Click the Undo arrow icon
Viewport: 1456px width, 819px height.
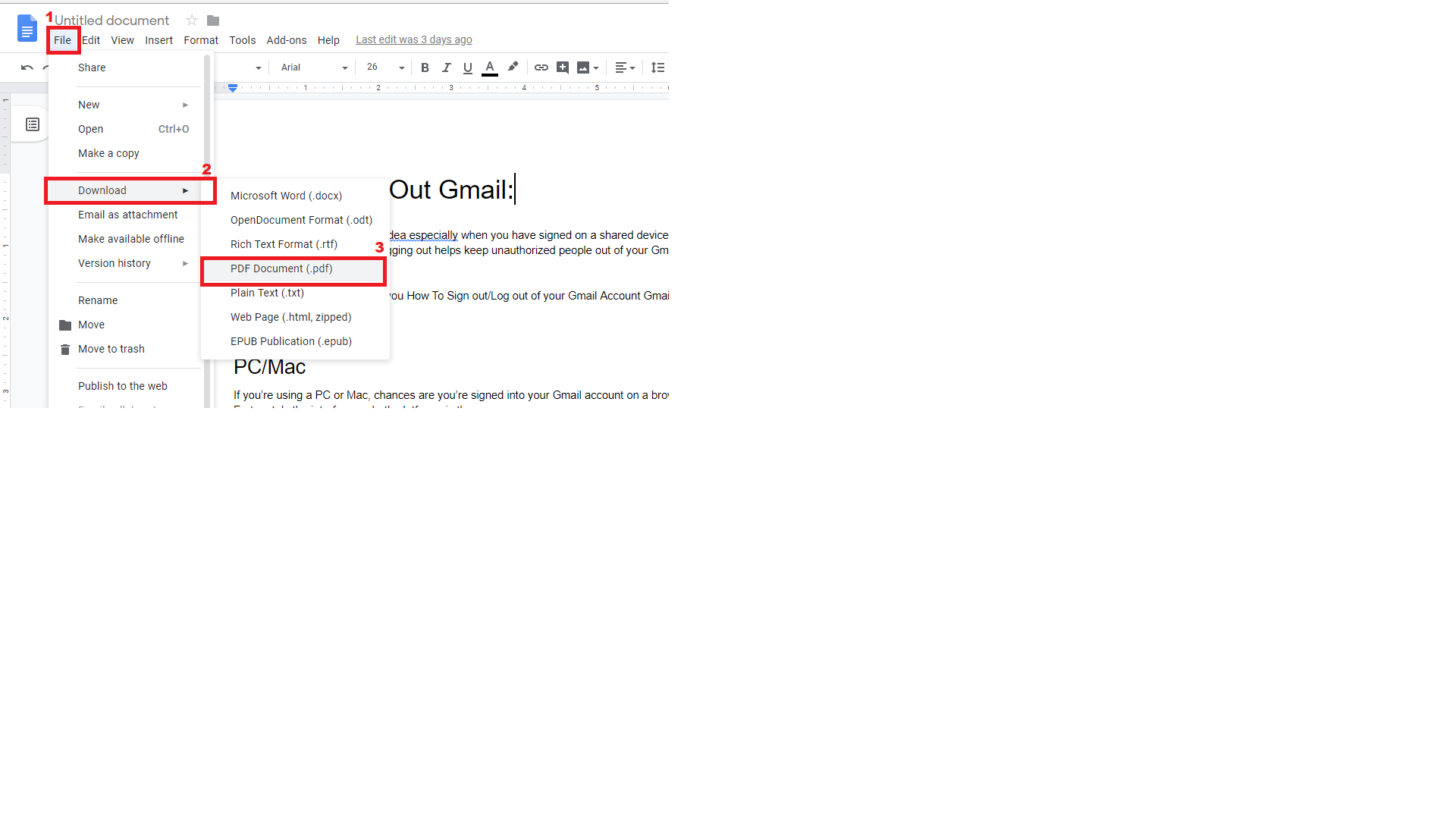point(27,67)
